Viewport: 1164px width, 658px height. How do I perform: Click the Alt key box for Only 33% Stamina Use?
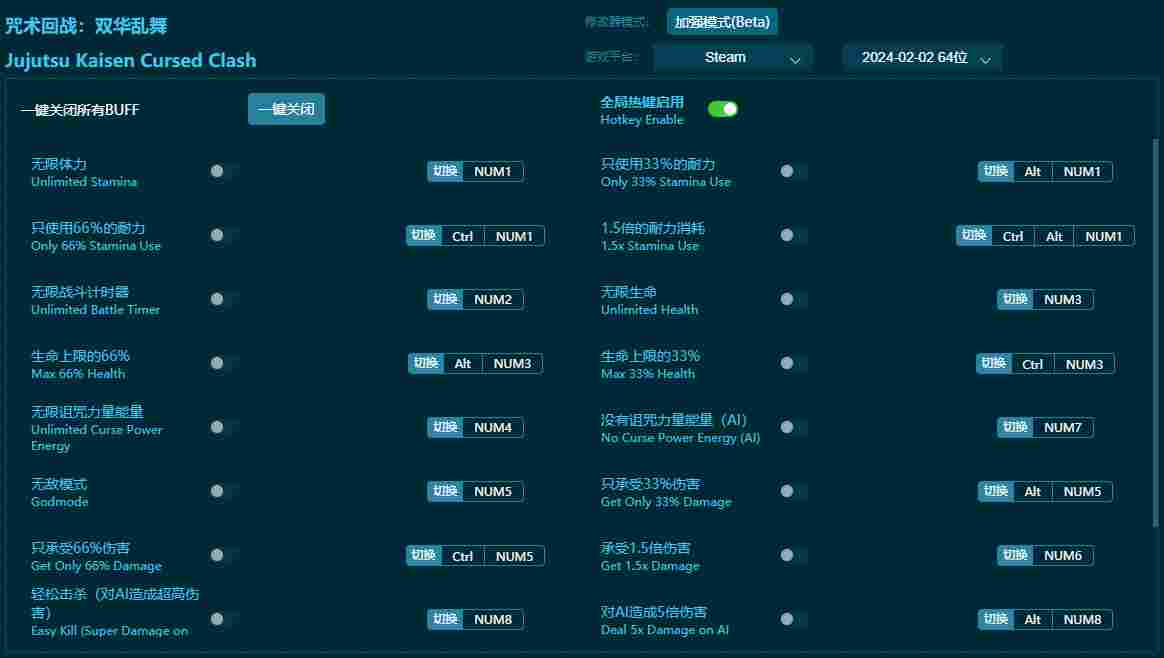[x=1033, y=171]
